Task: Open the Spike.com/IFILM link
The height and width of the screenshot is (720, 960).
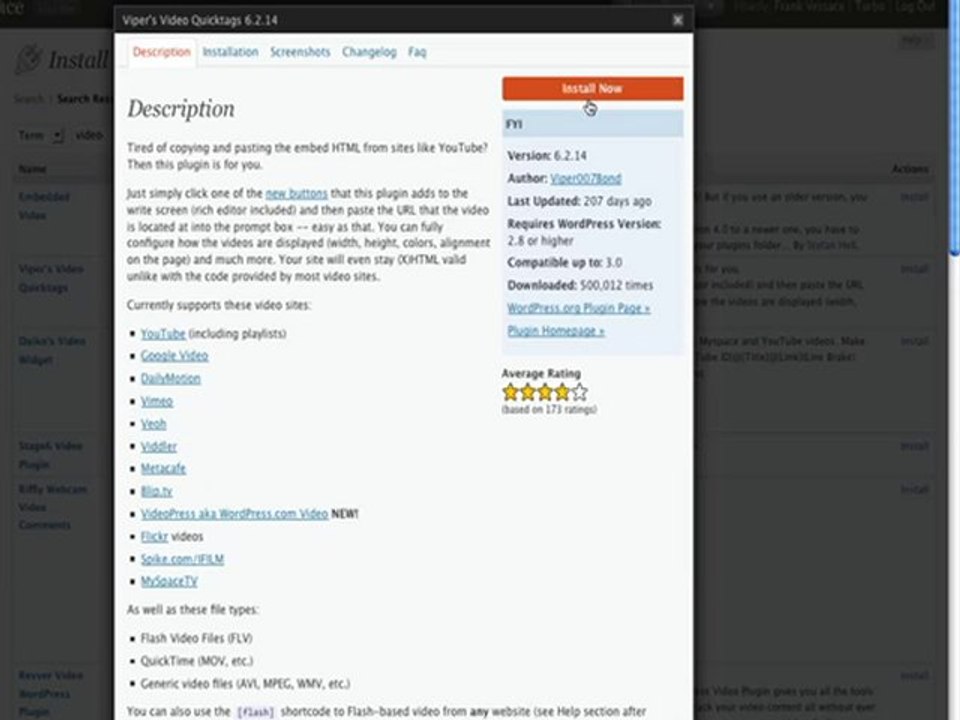Action: coord(182,559)
